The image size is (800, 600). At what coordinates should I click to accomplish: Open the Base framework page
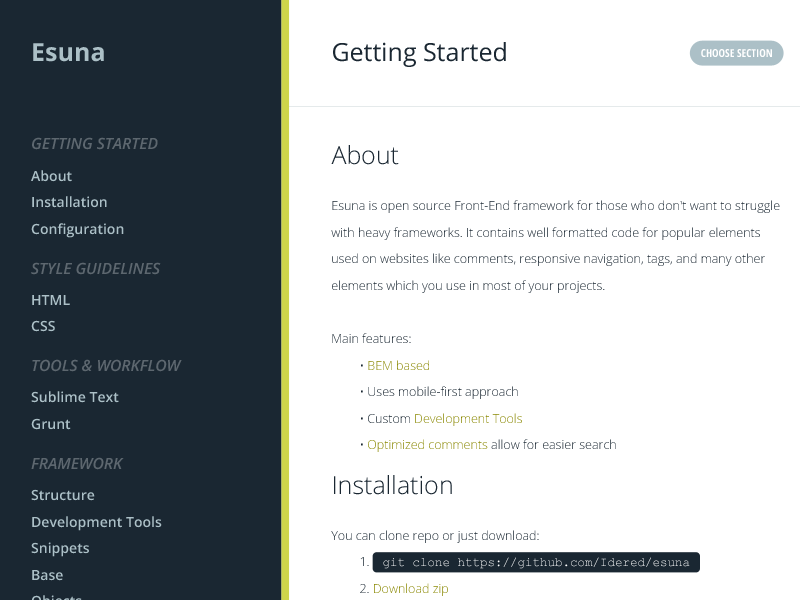pyautogui.click(x=47, y=574)
